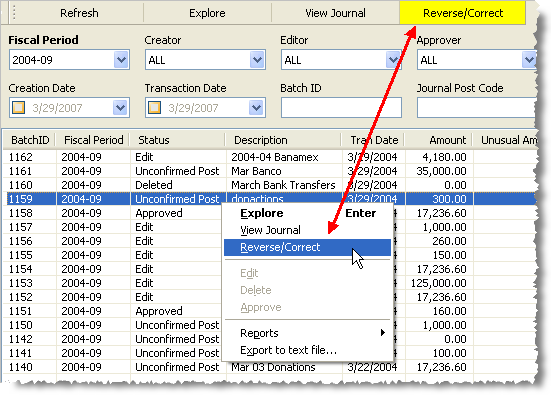
Task: Enable the Creation Date checkbox
Action: click(x=19, y=108)
